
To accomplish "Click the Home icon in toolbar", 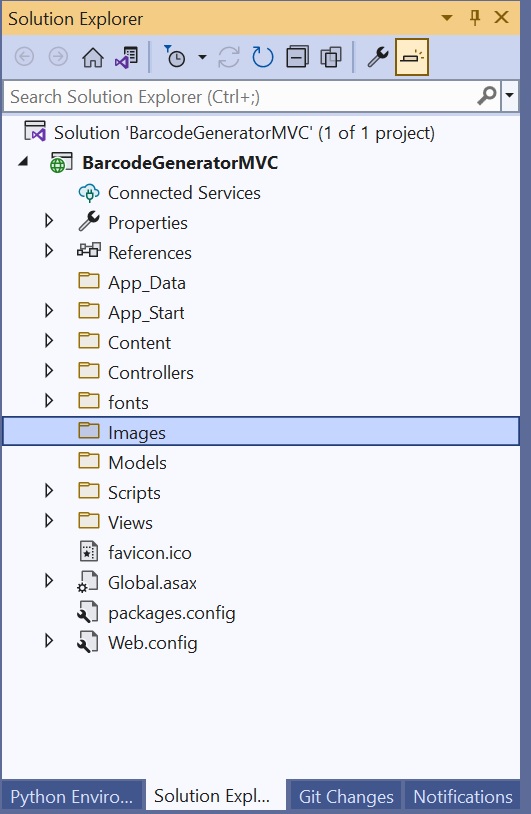I will coord(93,57).
